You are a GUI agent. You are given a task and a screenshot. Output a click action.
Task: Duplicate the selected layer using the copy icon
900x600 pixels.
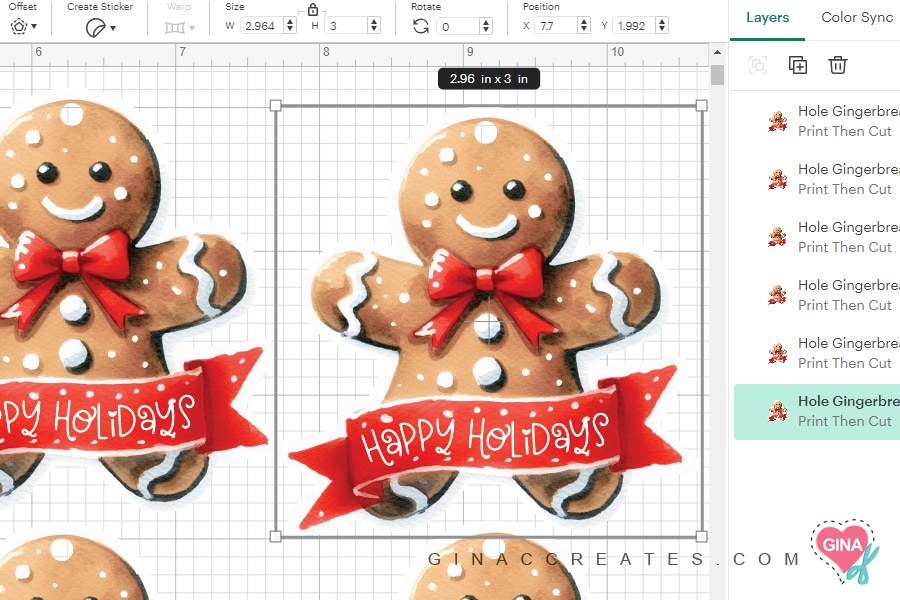[x=798, y=64]
